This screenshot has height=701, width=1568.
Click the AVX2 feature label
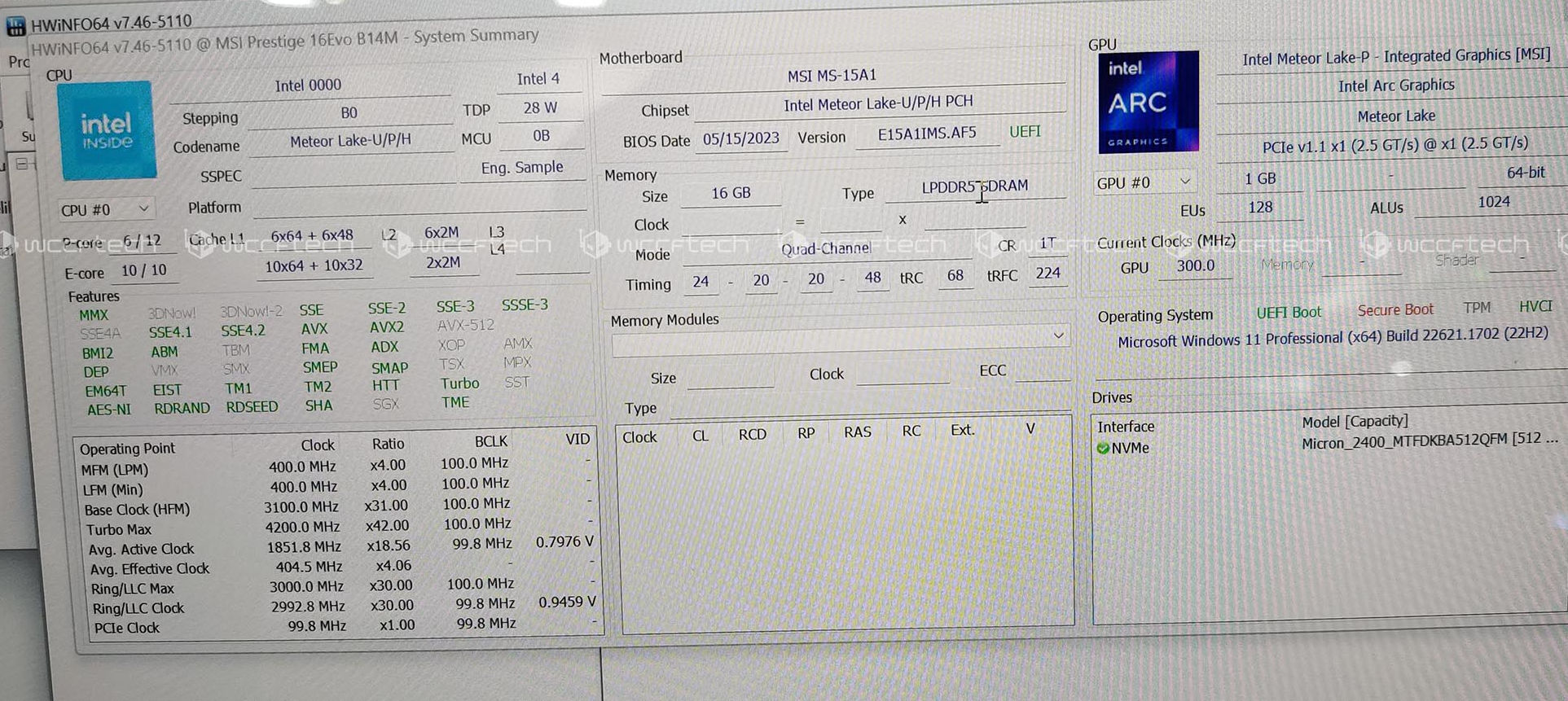[x=387, y=327]
